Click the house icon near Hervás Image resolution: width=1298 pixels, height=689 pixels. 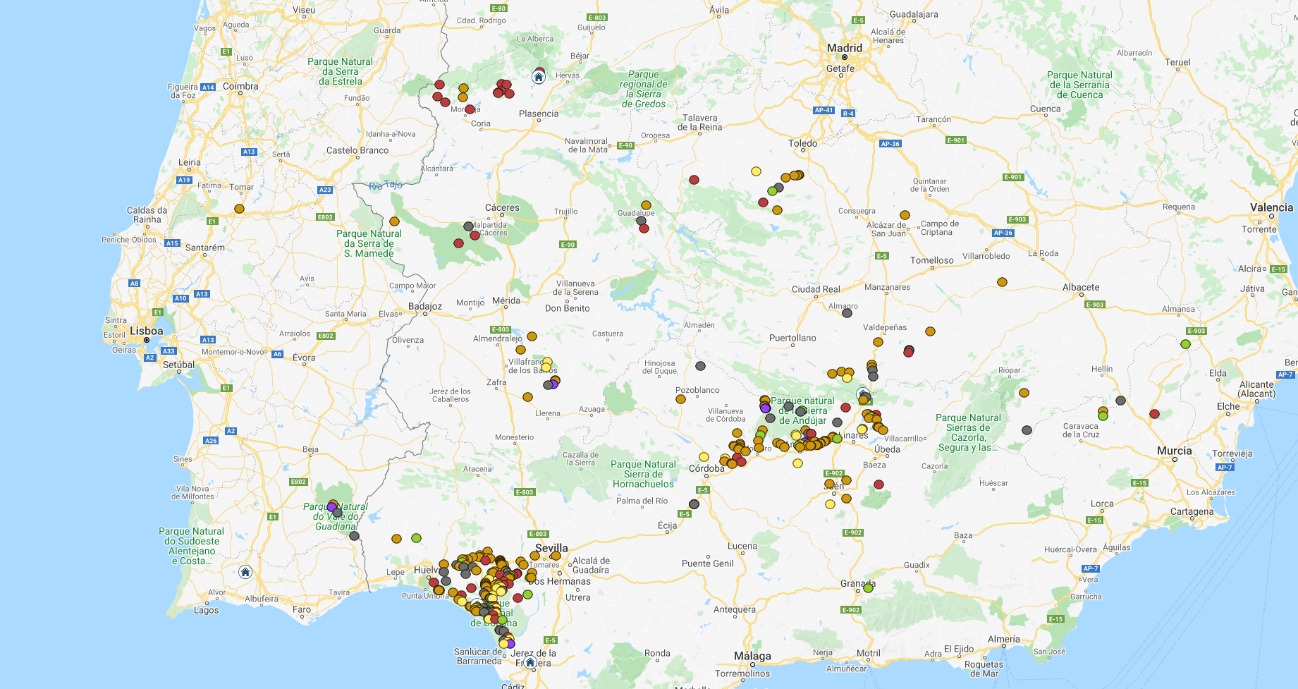click(538, 77)
